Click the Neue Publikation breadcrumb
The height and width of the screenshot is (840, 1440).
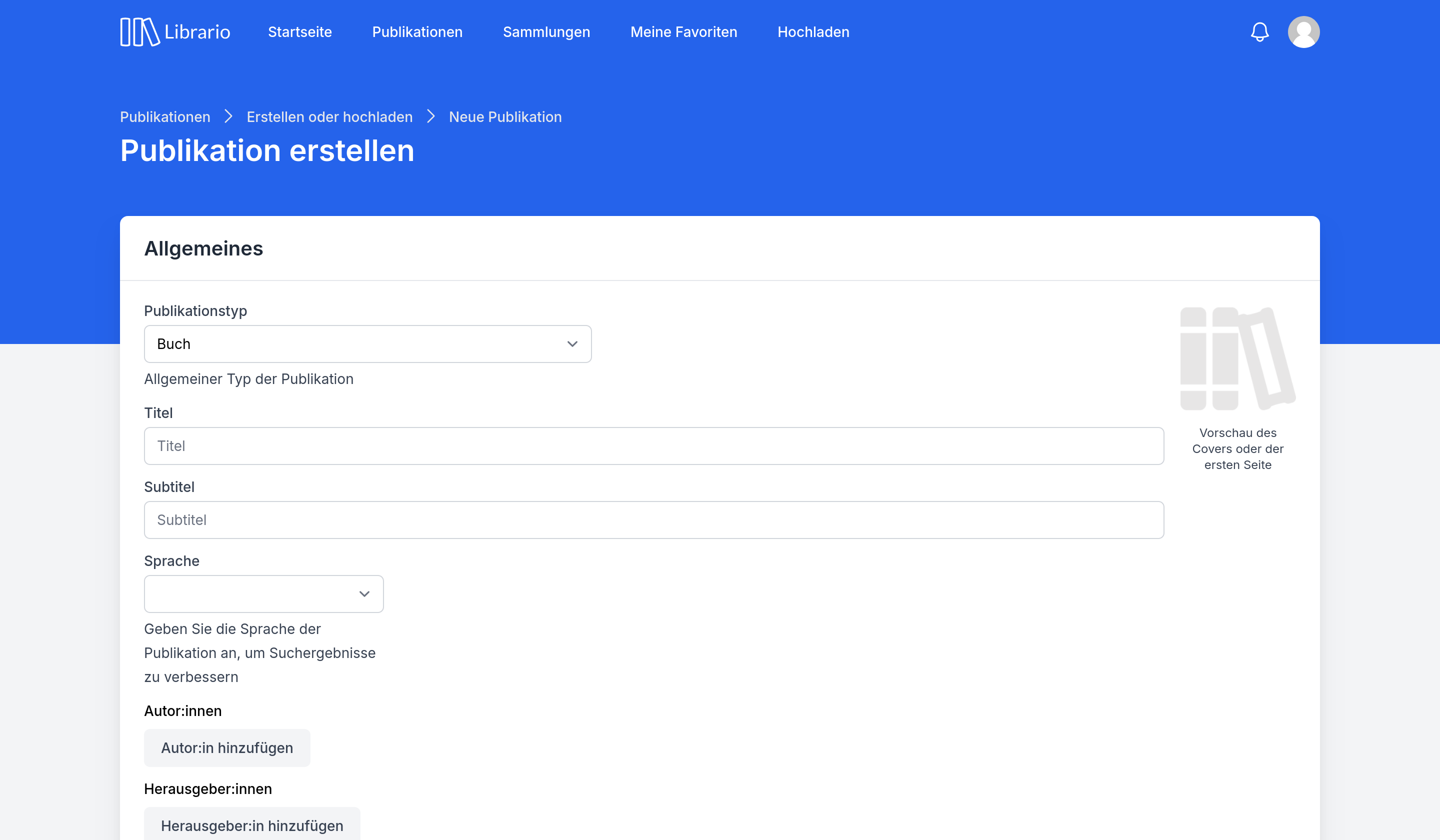coord(505,116)
